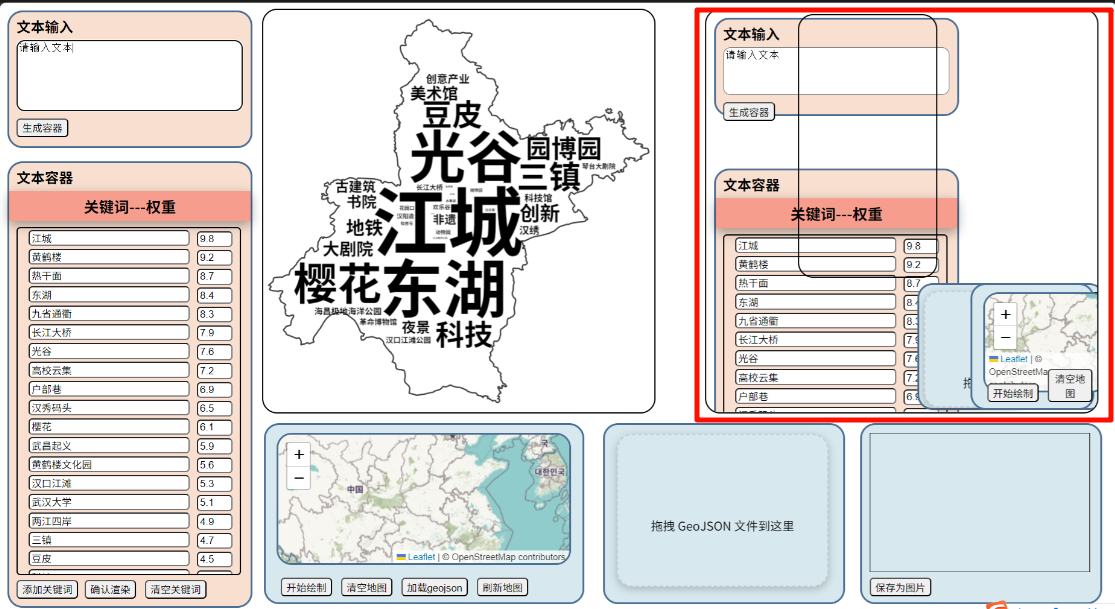1115x609 pixels.
Task: Click the 添加关键词 button
Action: pyautogui.click(x=47, y=589)
